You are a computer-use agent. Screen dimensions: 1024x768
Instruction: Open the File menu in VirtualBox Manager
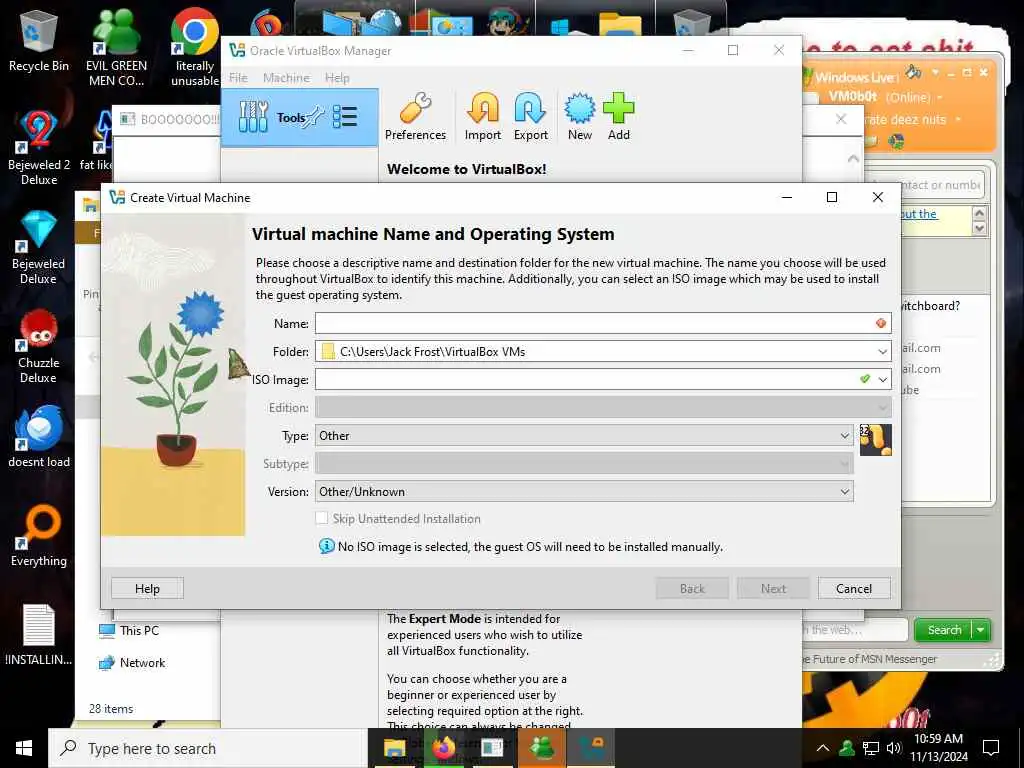238,78
